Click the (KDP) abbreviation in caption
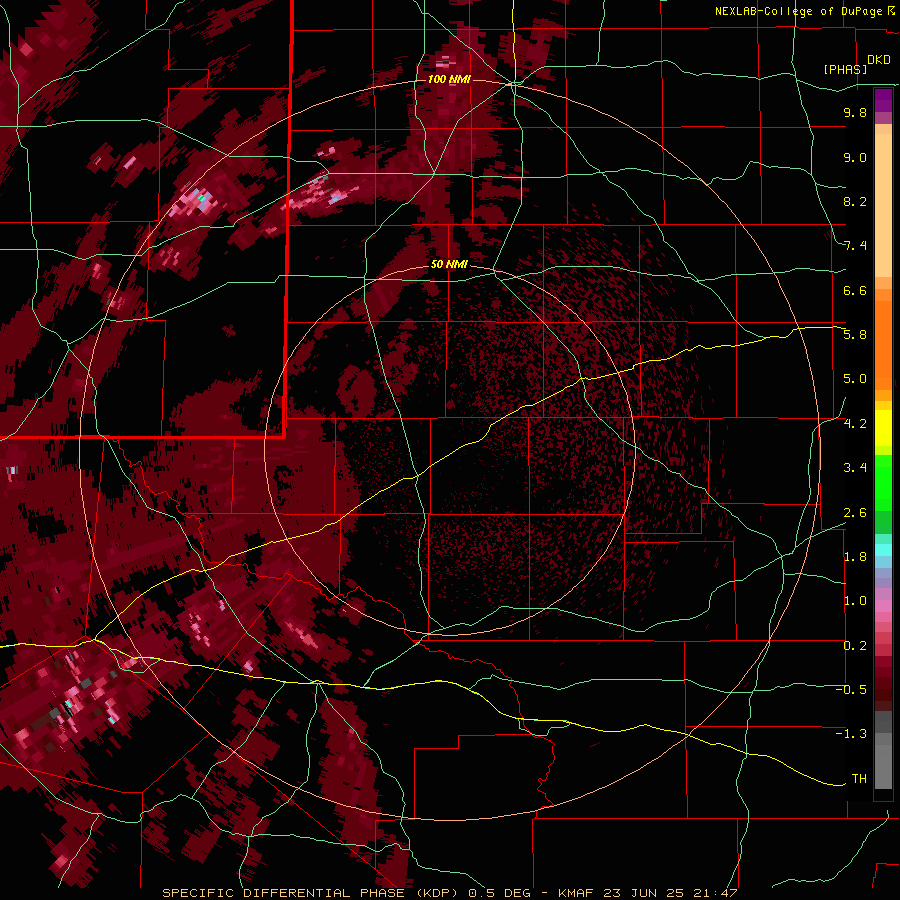Image resolution: width=900 pixels, height=900 pixels. [x=437, y=893]
